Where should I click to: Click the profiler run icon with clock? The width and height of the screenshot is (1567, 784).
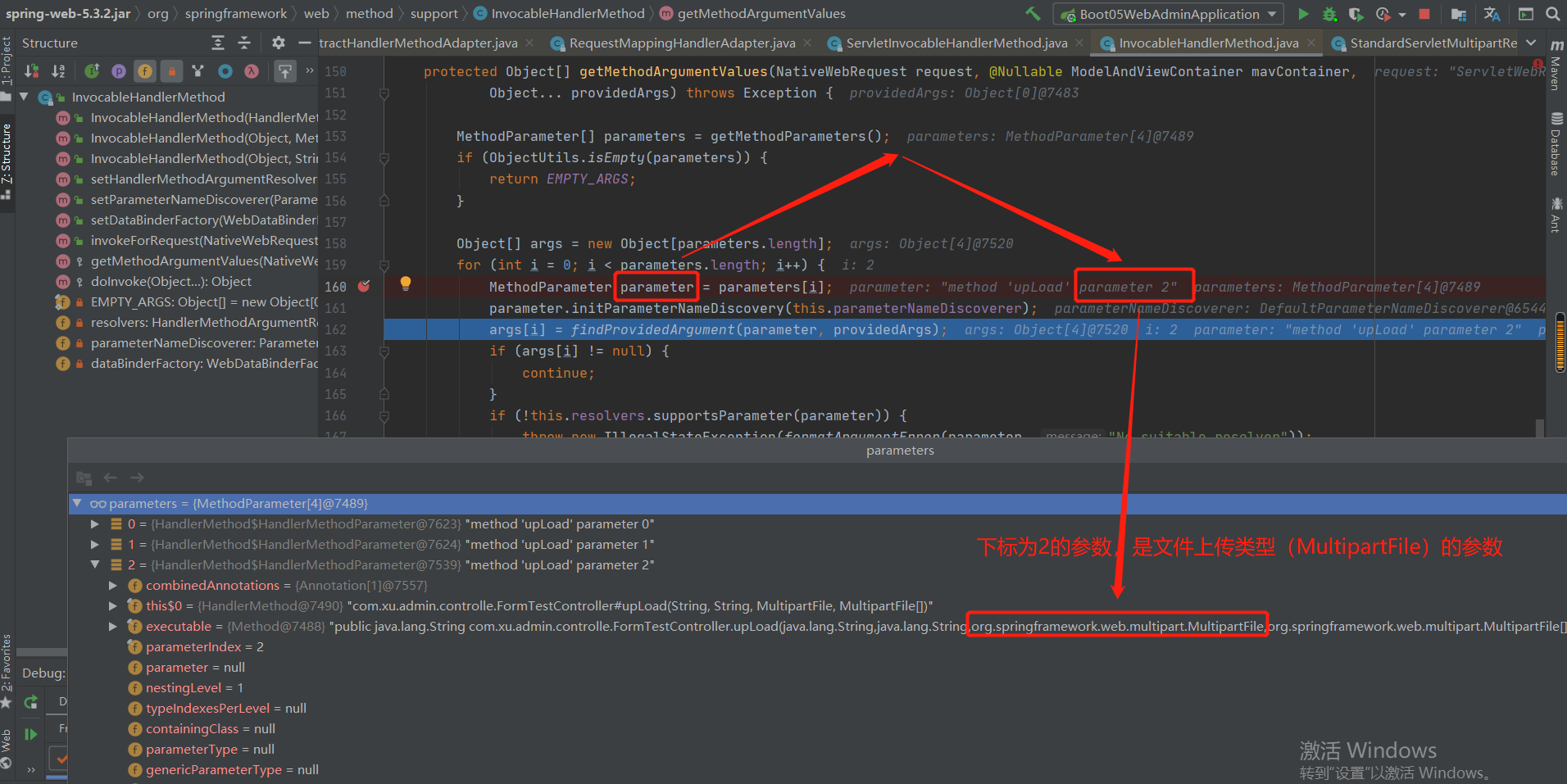[1383, 14]
